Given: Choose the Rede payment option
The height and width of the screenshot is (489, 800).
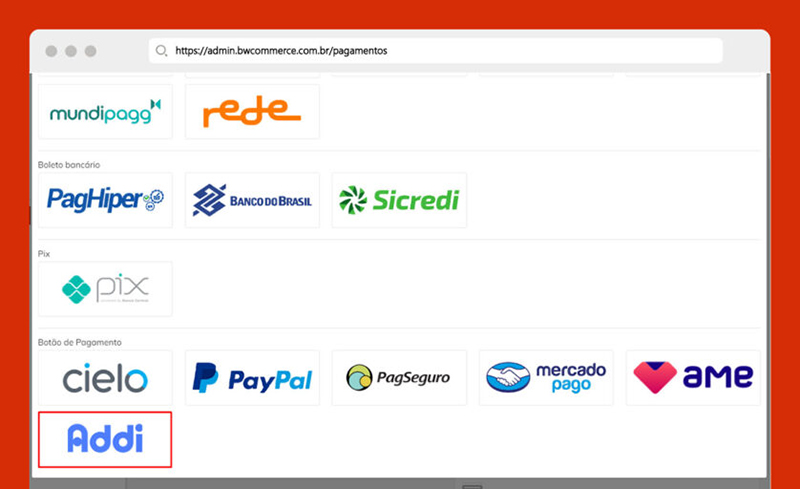Looking at the screenshot, I should tap(252, 111).
